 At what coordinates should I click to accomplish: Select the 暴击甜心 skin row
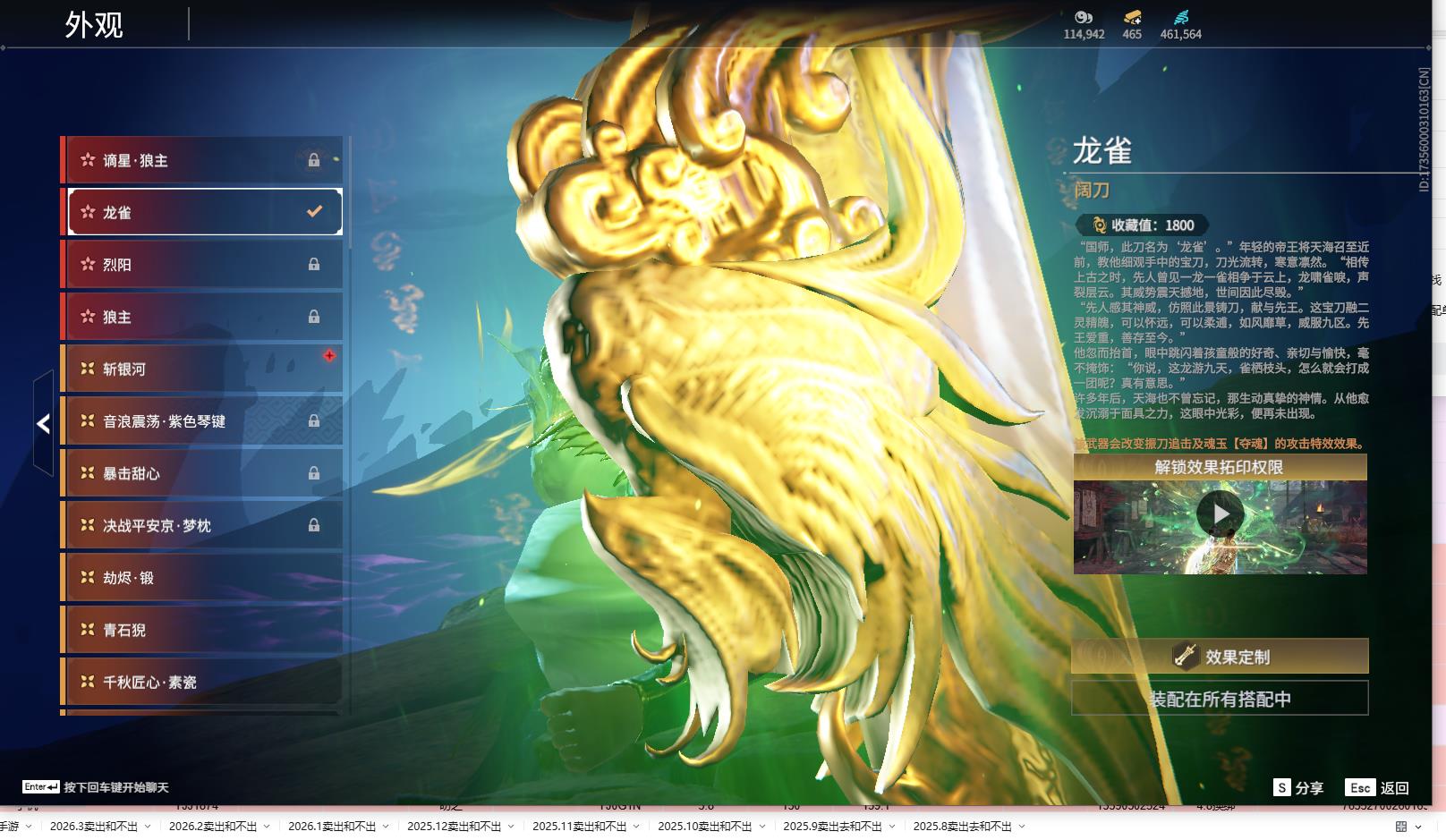[201, 472]
